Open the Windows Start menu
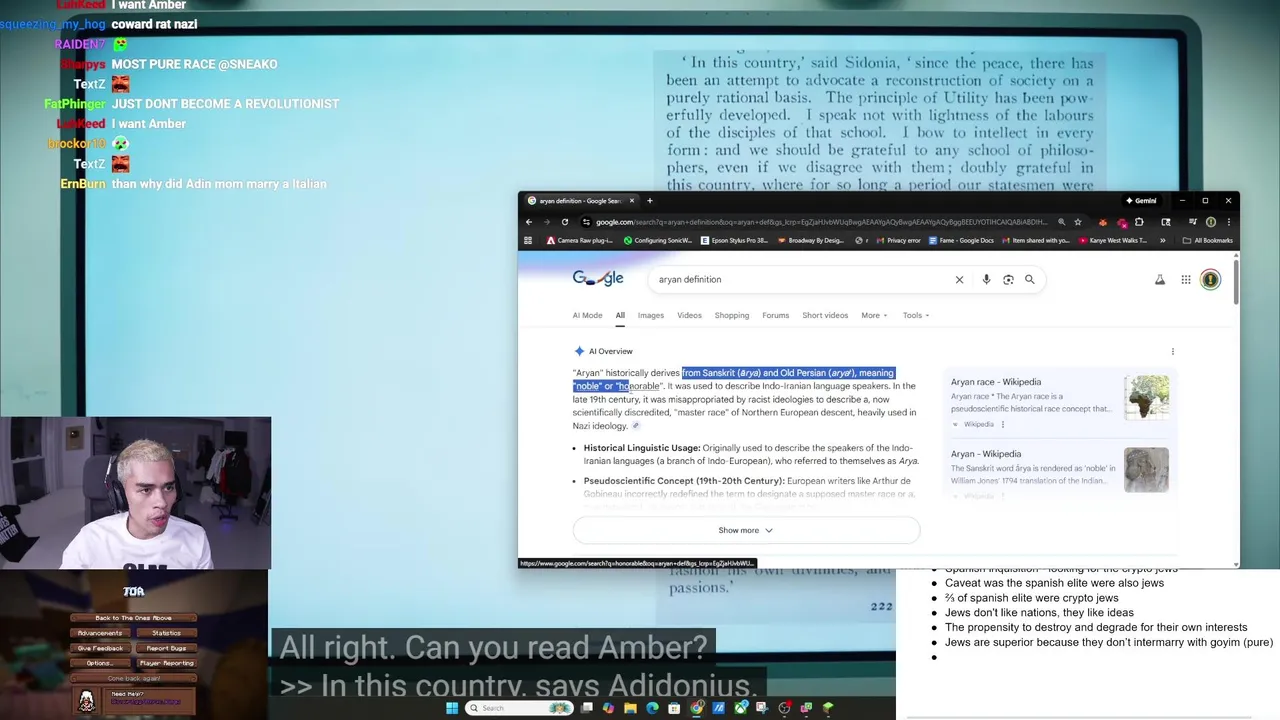Image resolution: width=1280 pixels, height=720 pixels. click(452, 708)
